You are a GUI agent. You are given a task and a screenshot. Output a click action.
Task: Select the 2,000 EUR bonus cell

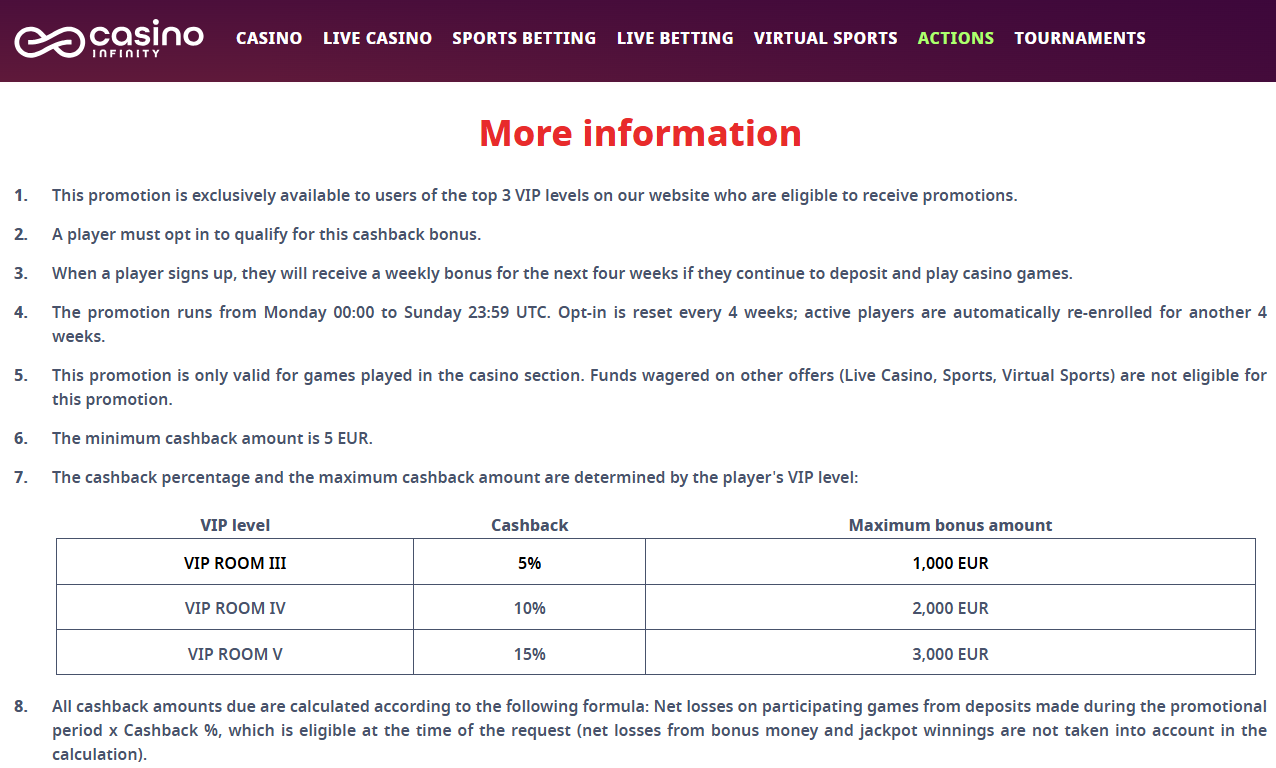[950, 608]
